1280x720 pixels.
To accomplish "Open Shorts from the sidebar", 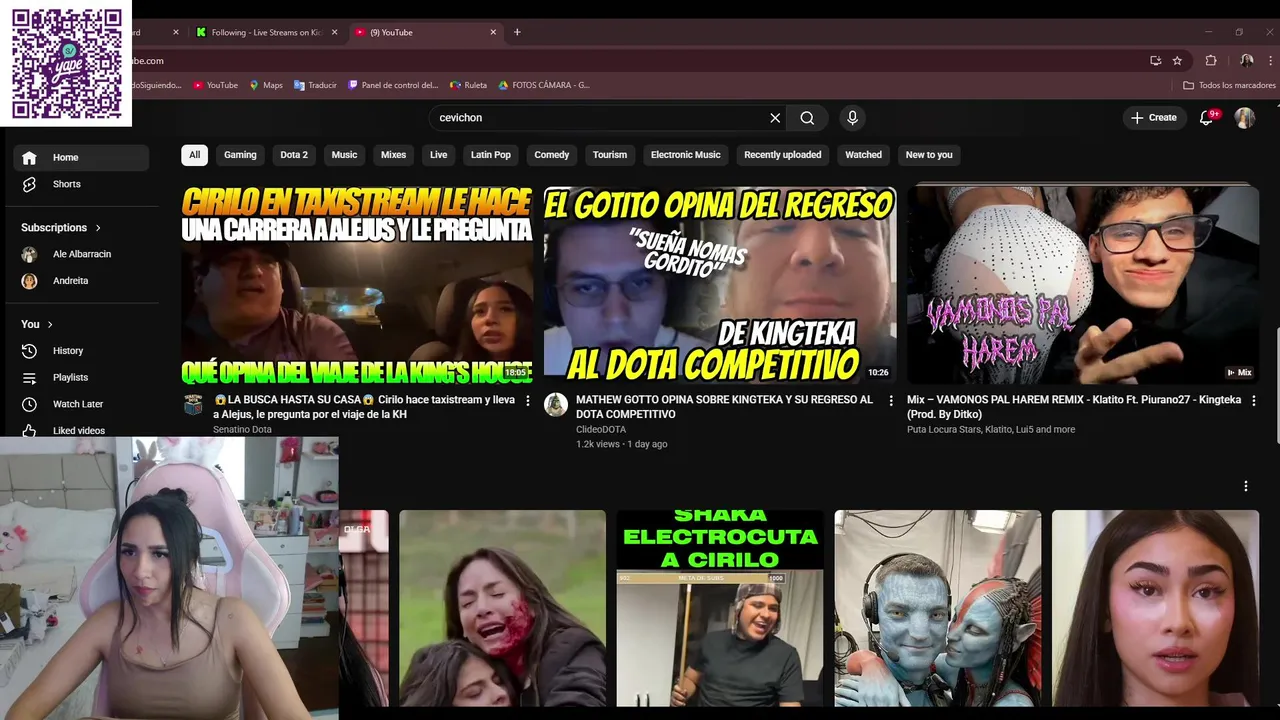I will click(x=81, y=184).
